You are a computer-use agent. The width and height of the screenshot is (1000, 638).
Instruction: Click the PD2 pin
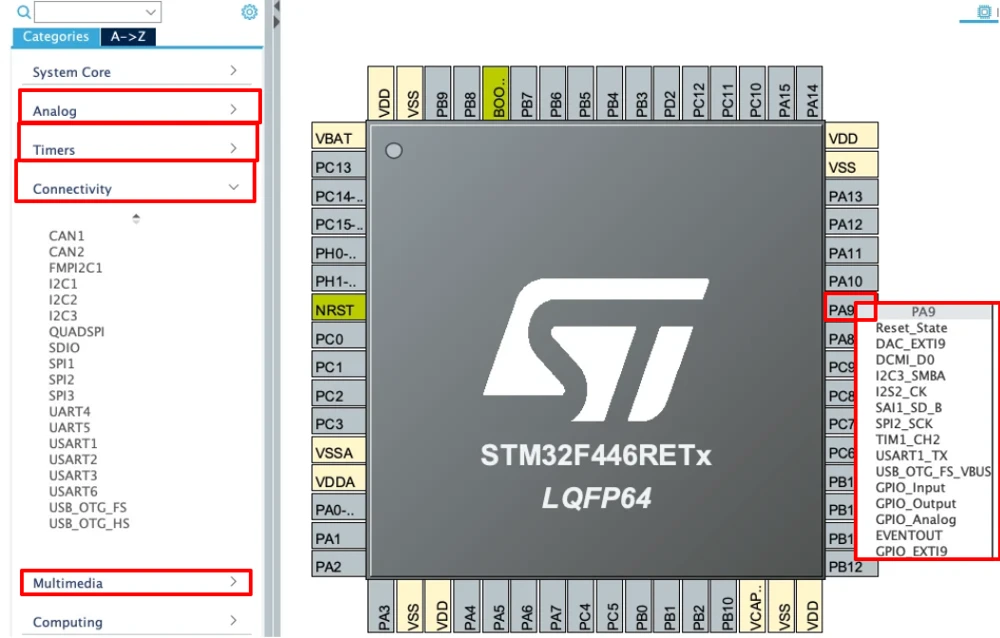point(667,93)
